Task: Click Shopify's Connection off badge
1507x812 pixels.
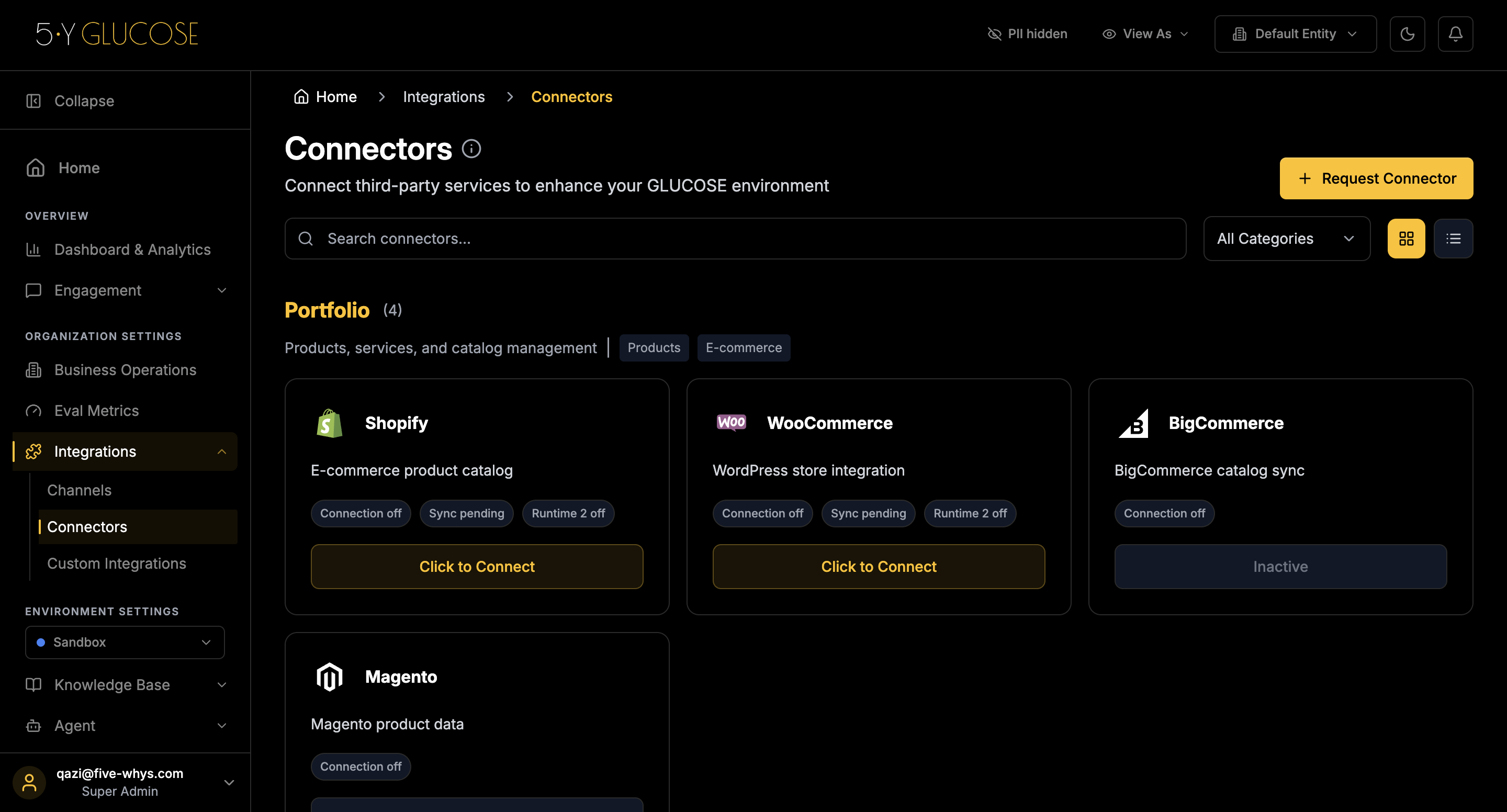Action: [x=361, y=513]
